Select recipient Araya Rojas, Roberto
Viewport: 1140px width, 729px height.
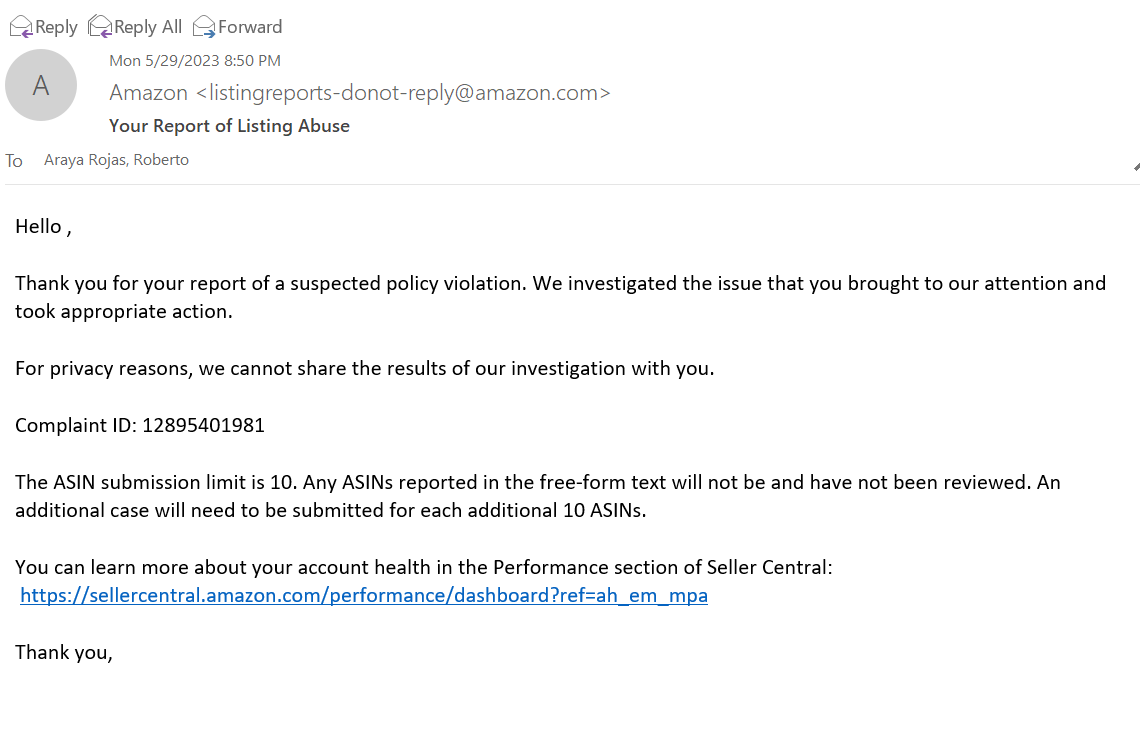pyautogui.click(x=116, y=160)
